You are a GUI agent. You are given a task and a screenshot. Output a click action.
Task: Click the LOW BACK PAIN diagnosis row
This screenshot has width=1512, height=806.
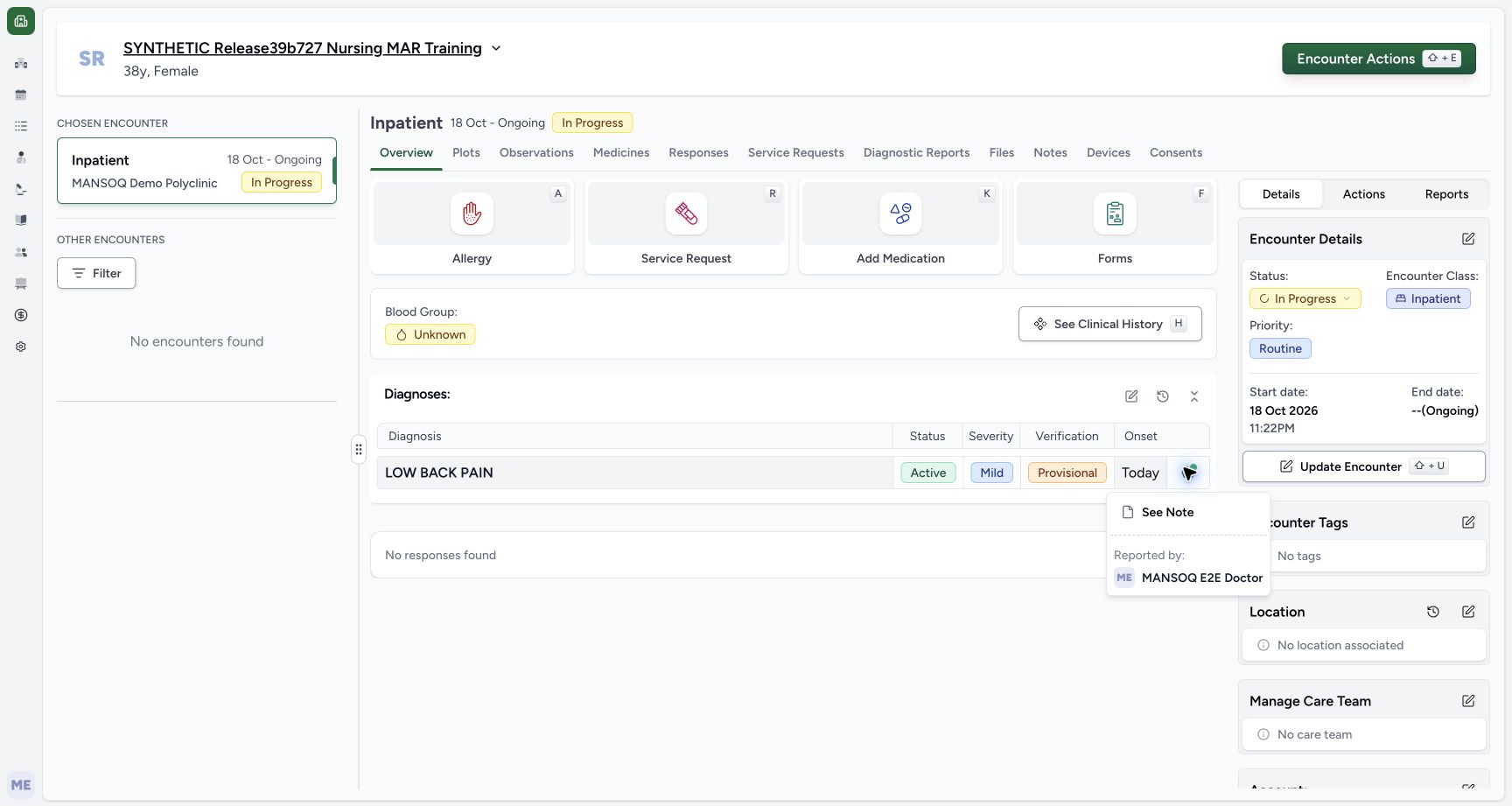click(793, 473)
